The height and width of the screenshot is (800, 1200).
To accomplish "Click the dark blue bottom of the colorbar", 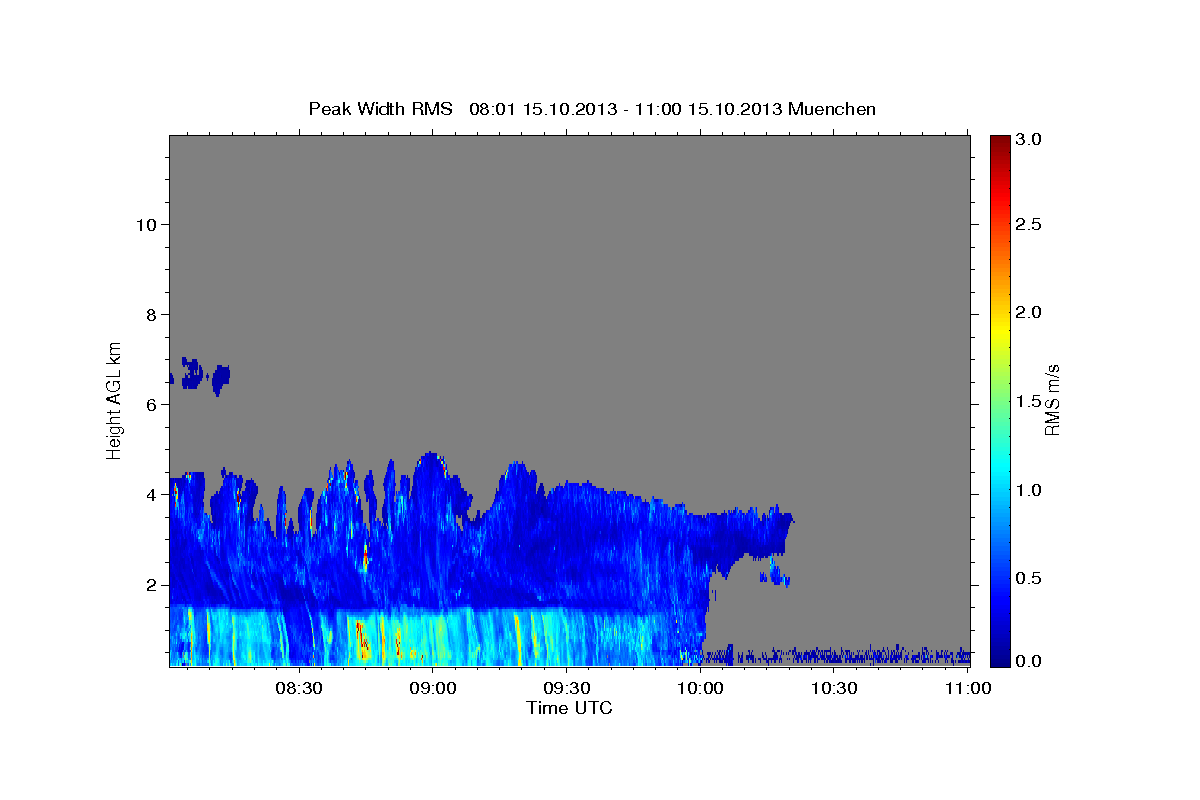I will [x=999, y=655].
